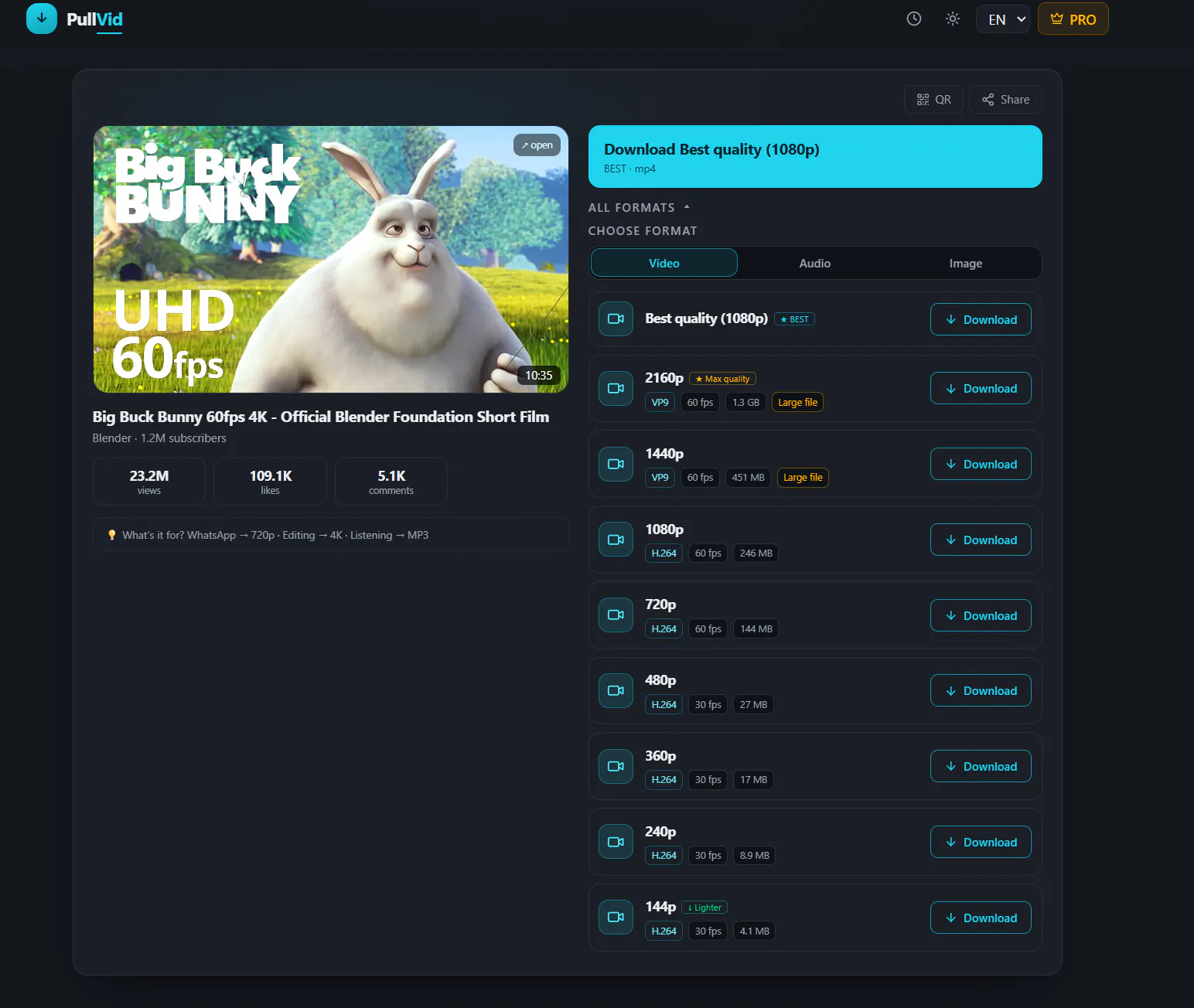This screenshot has width=1194, height=1008.
Task: Download the 720p format
Action: (x=981, y=616)
